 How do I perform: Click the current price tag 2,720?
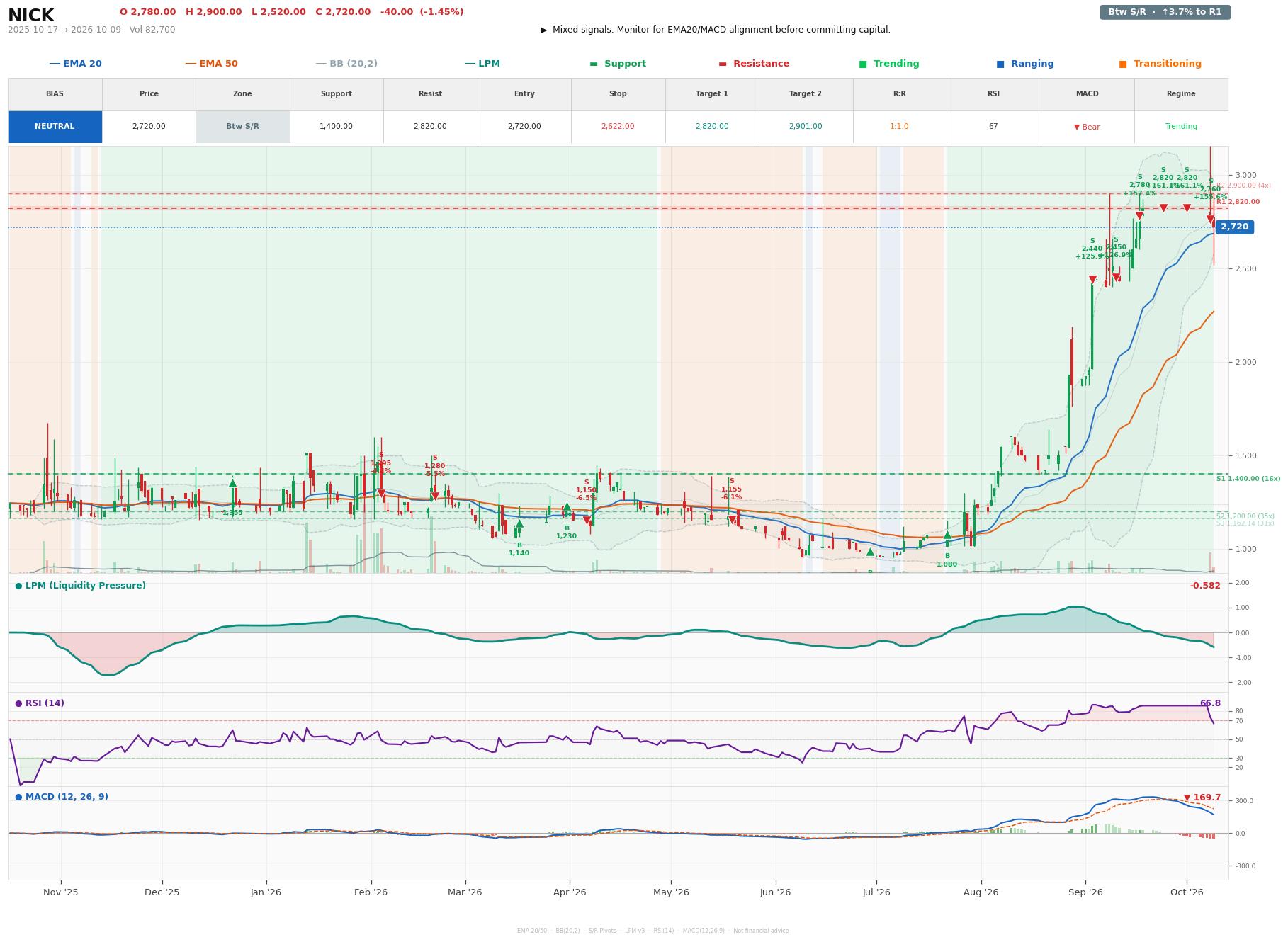point(1234,227)
